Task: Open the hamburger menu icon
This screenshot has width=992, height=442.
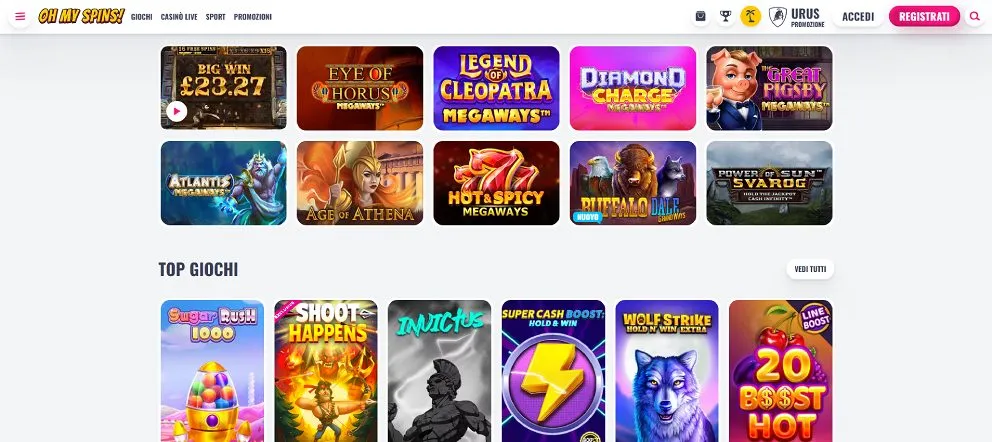Action: coord(20,16)
